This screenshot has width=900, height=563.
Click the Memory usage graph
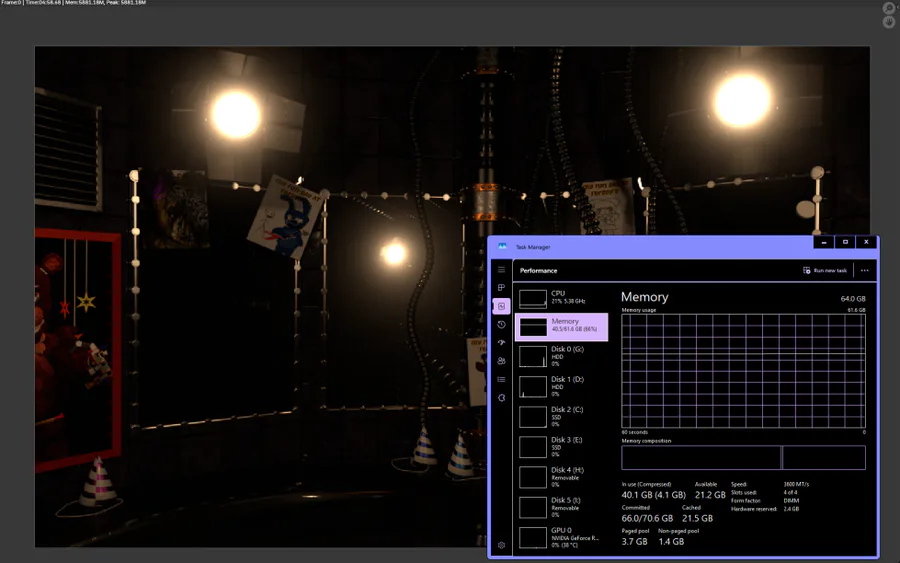pyautogui.click(x=743, y=371)
